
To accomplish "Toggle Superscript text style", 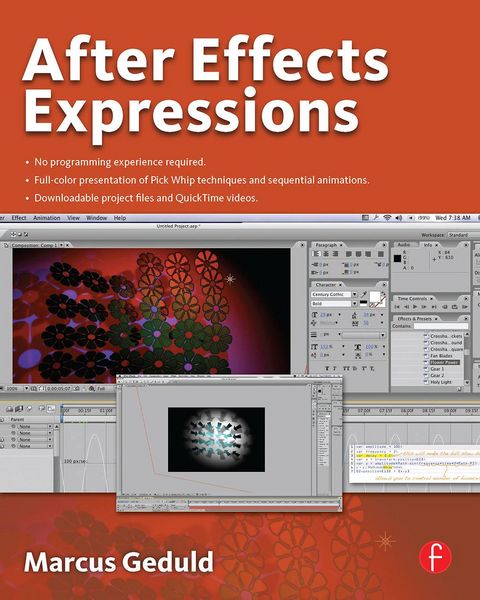I will pyautogui.click(x=363, y=368).
